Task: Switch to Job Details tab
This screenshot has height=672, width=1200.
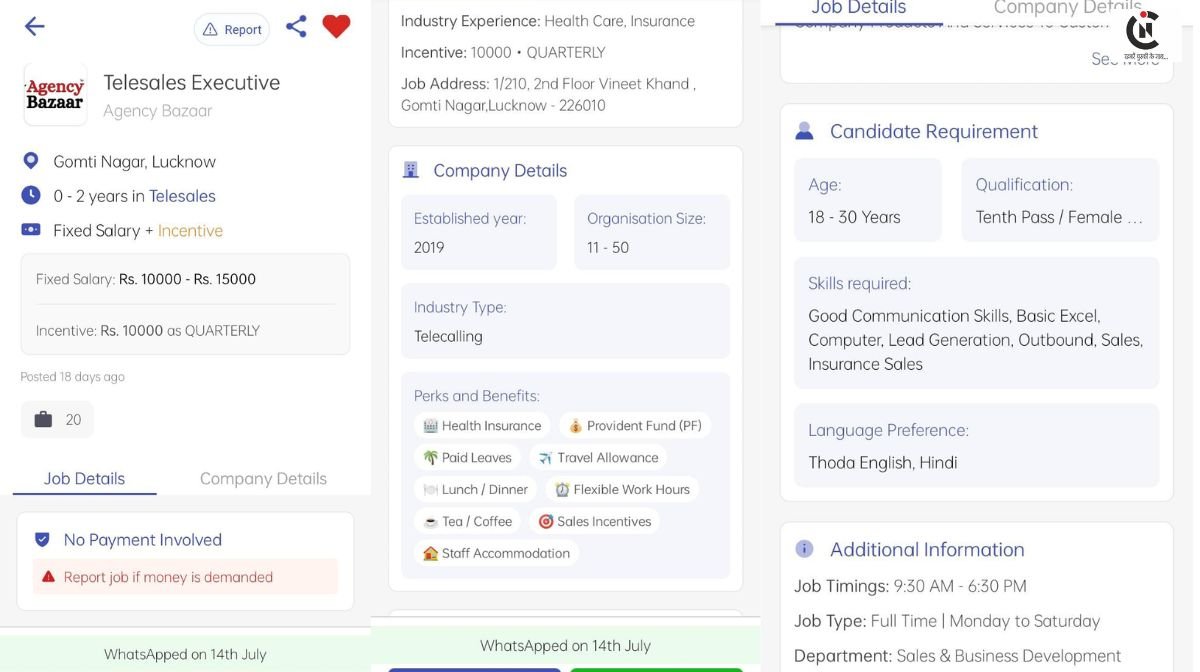Action: (x=84, y=478)
